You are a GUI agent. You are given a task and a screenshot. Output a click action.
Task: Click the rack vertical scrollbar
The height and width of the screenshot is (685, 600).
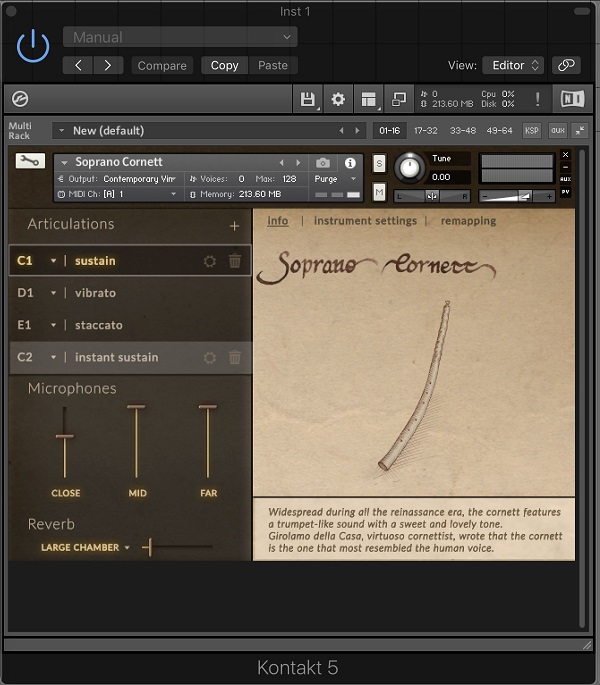[x=582, y=389]
